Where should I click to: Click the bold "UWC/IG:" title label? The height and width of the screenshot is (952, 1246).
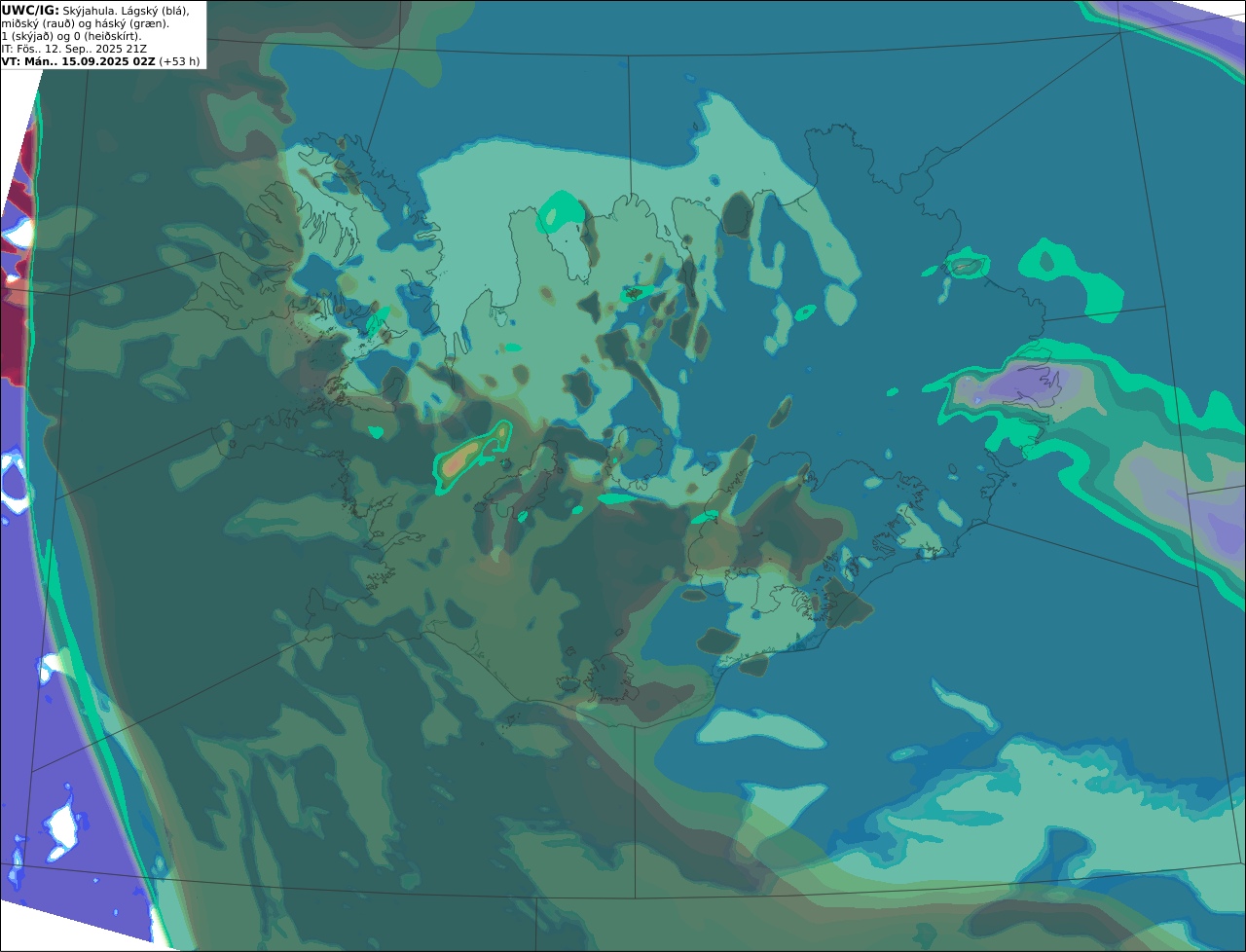click(30, 11)
